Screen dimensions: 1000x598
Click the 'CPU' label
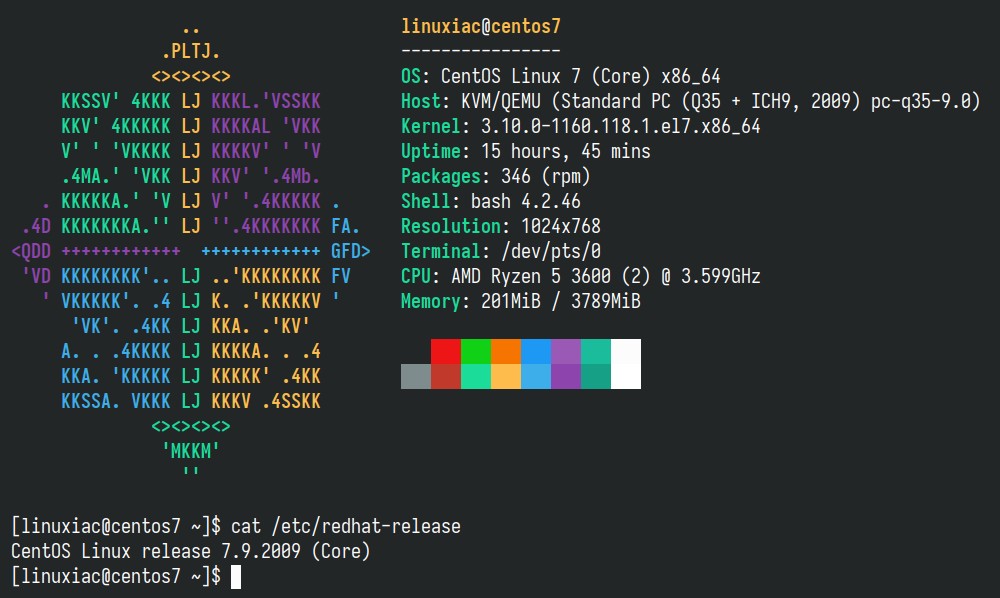point(416,276)
